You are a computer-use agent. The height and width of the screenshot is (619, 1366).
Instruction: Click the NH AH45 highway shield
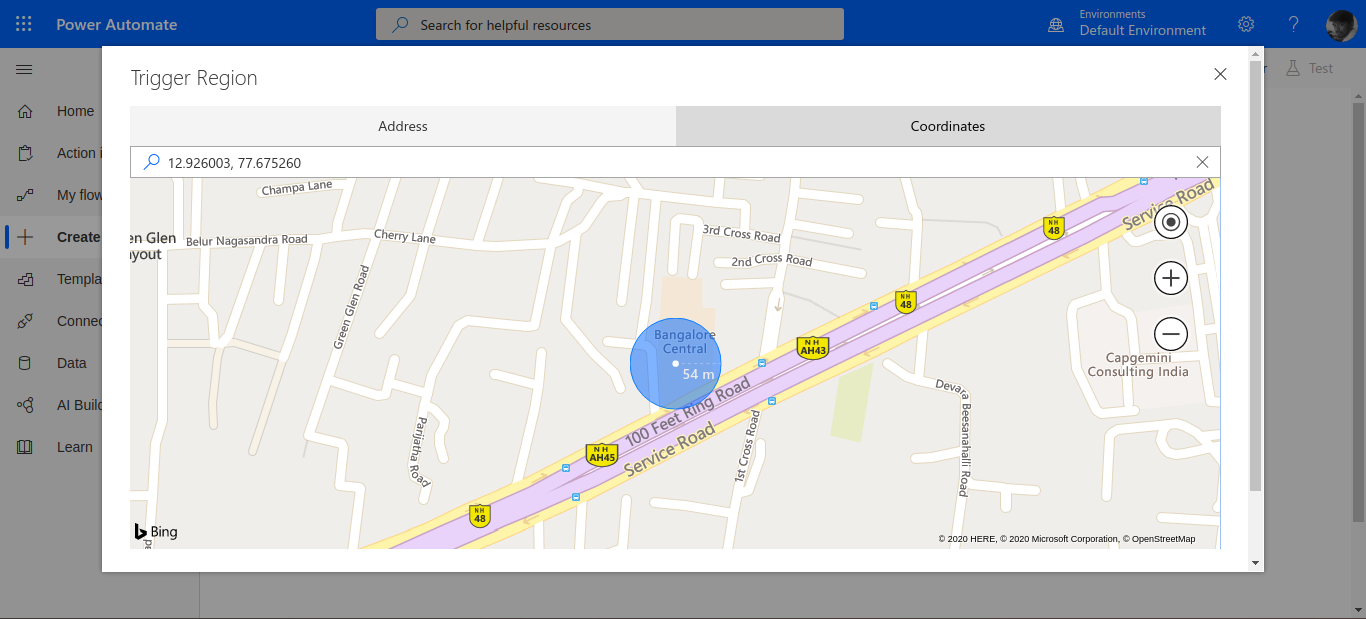[601, 455]
